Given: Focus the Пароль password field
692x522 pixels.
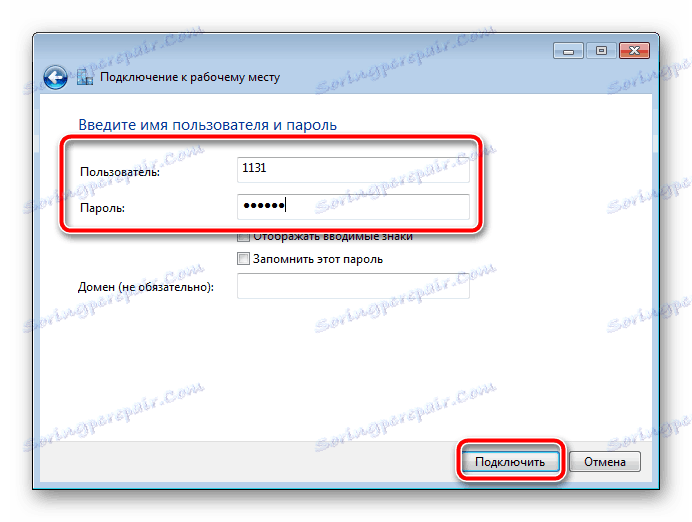Looking at the screenshot, I should [353, 207].
